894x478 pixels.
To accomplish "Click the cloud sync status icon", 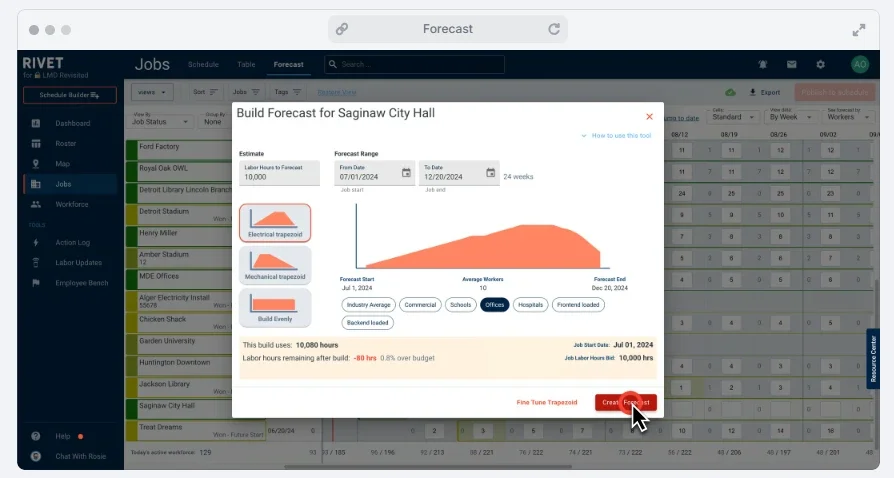I will pyautogui.click(x=730, y=92).
